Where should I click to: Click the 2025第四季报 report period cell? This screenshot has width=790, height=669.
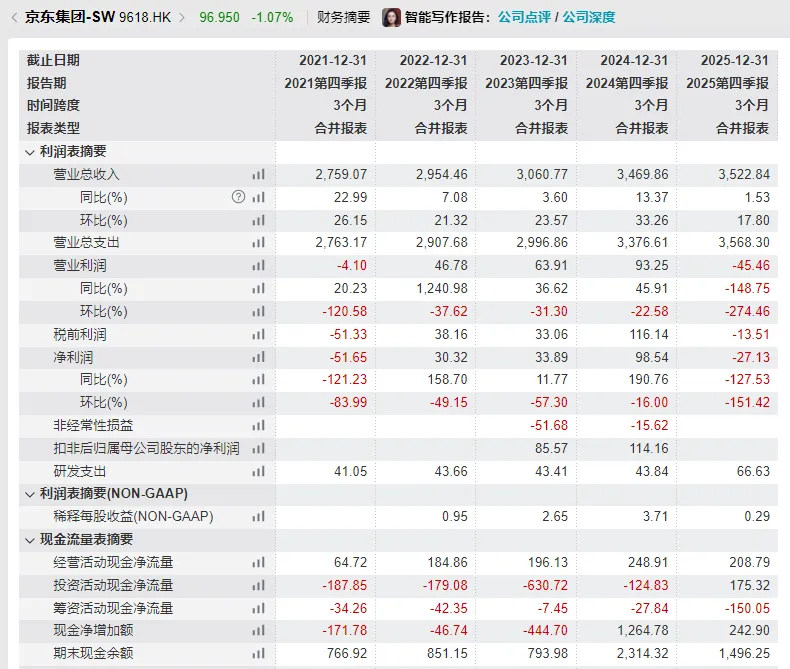(727, 83)
